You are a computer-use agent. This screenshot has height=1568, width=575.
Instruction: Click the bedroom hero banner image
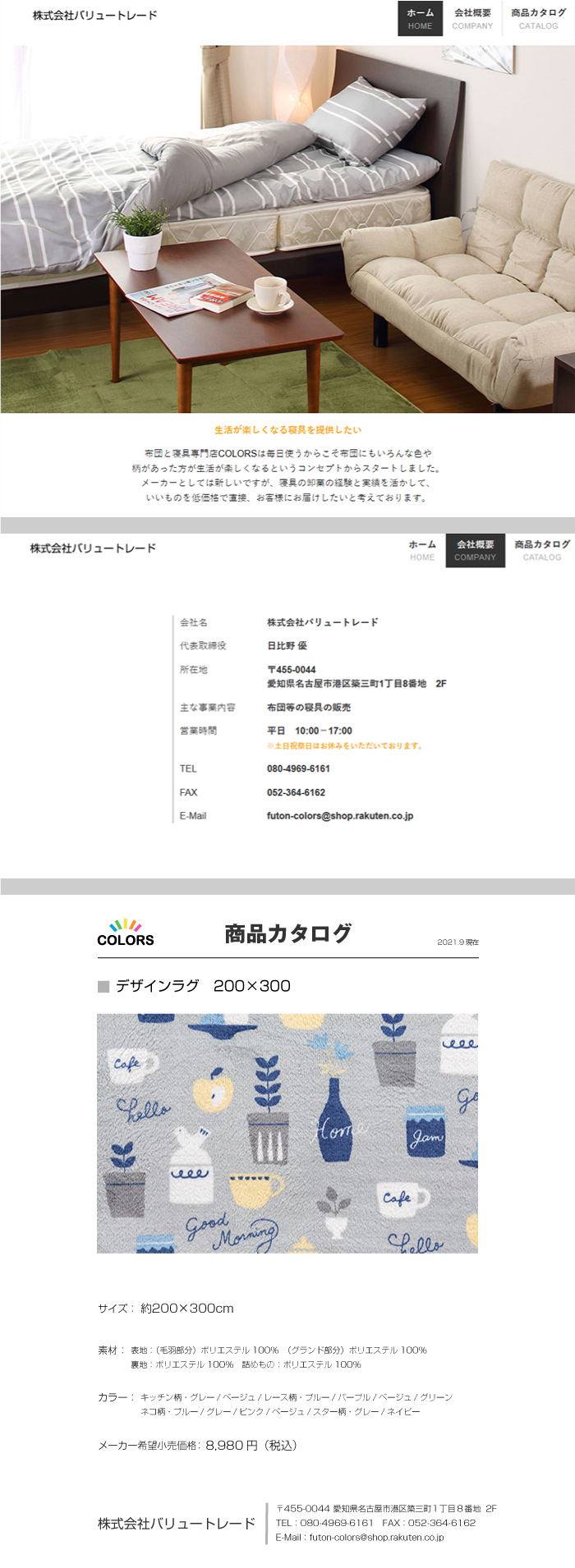(x=287, y=229)
